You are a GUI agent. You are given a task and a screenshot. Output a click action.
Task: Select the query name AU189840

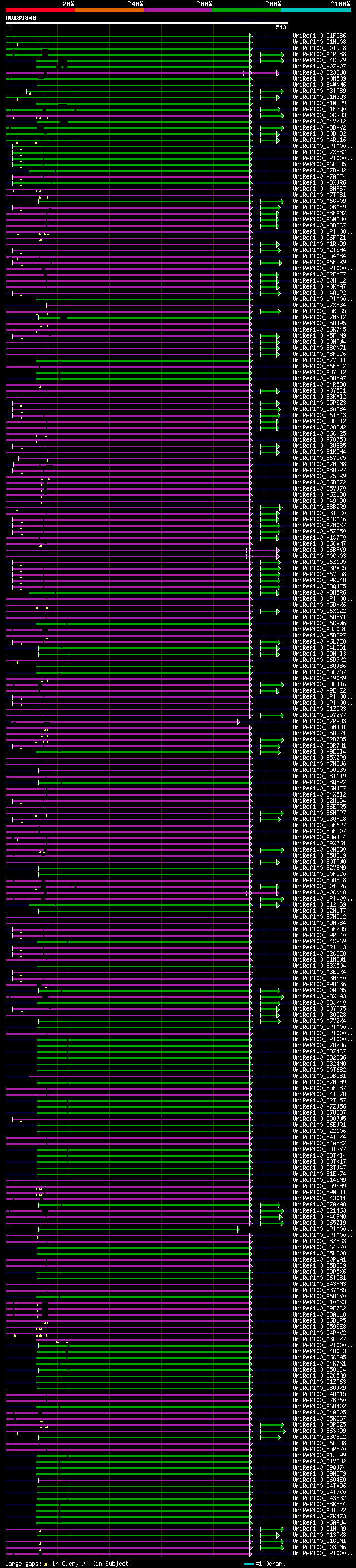point(21,18)
